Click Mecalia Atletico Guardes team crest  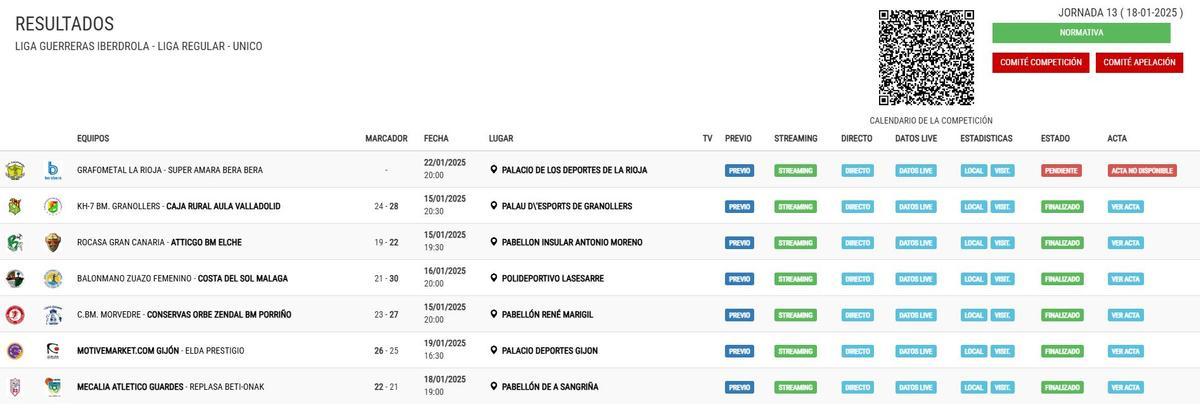(x=15, y=387)
